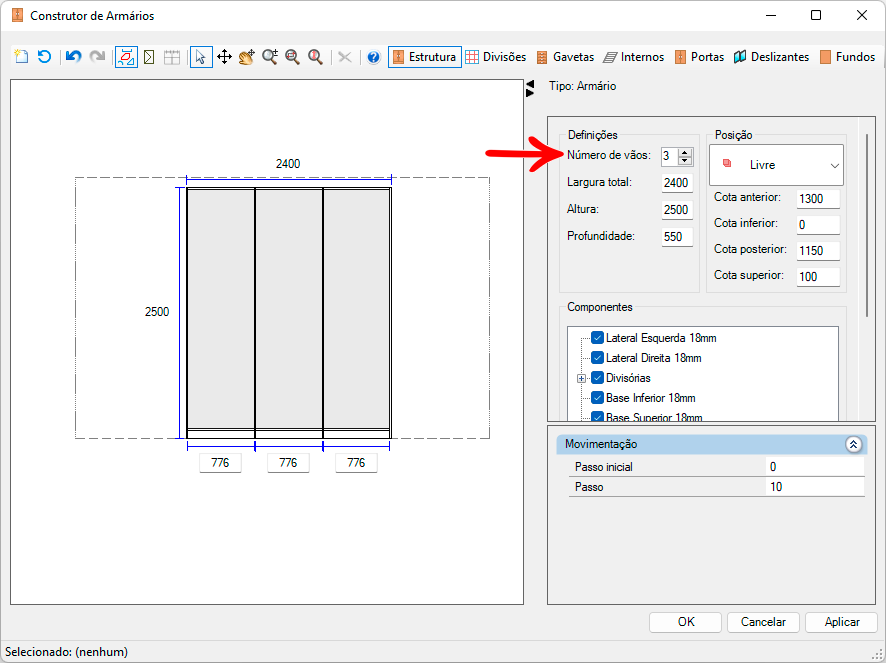Switch to the Gavetas tab
886x663 pixels.
[565, 57]
